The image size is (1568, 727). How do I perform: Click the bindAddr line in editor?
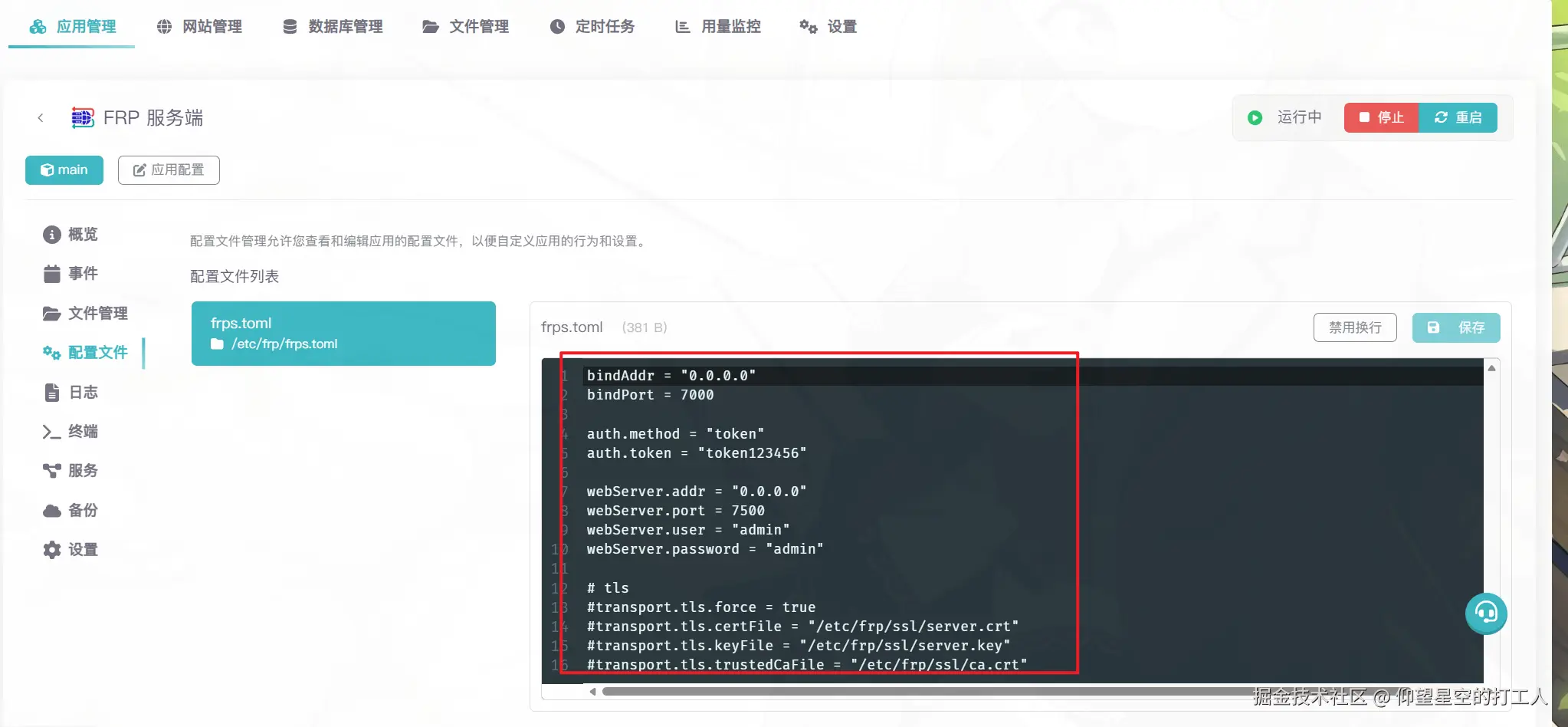pyautogui.click(x=671, y=376)
